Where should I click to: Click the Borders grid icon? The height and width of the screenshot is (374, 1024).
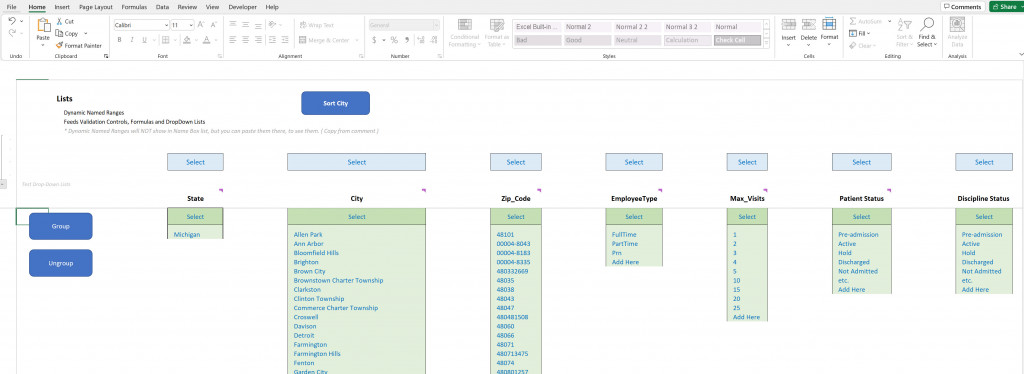[x=165, y=40]
